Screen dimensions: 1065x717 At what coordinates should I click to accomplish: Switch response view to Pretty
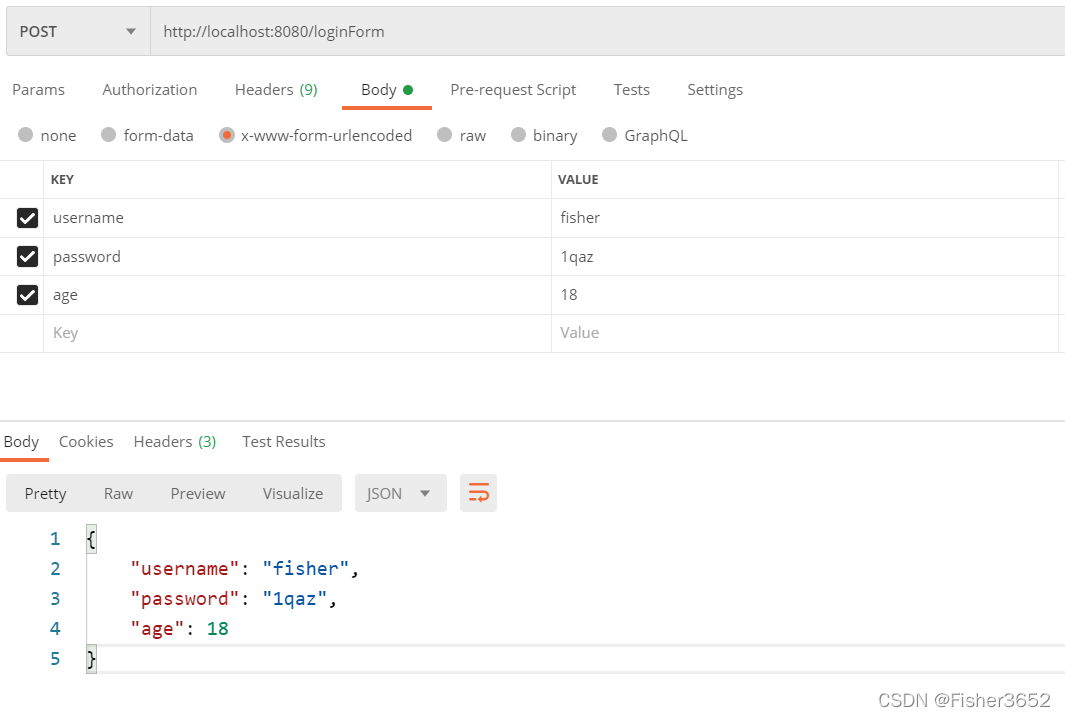(x=46, y=494)
